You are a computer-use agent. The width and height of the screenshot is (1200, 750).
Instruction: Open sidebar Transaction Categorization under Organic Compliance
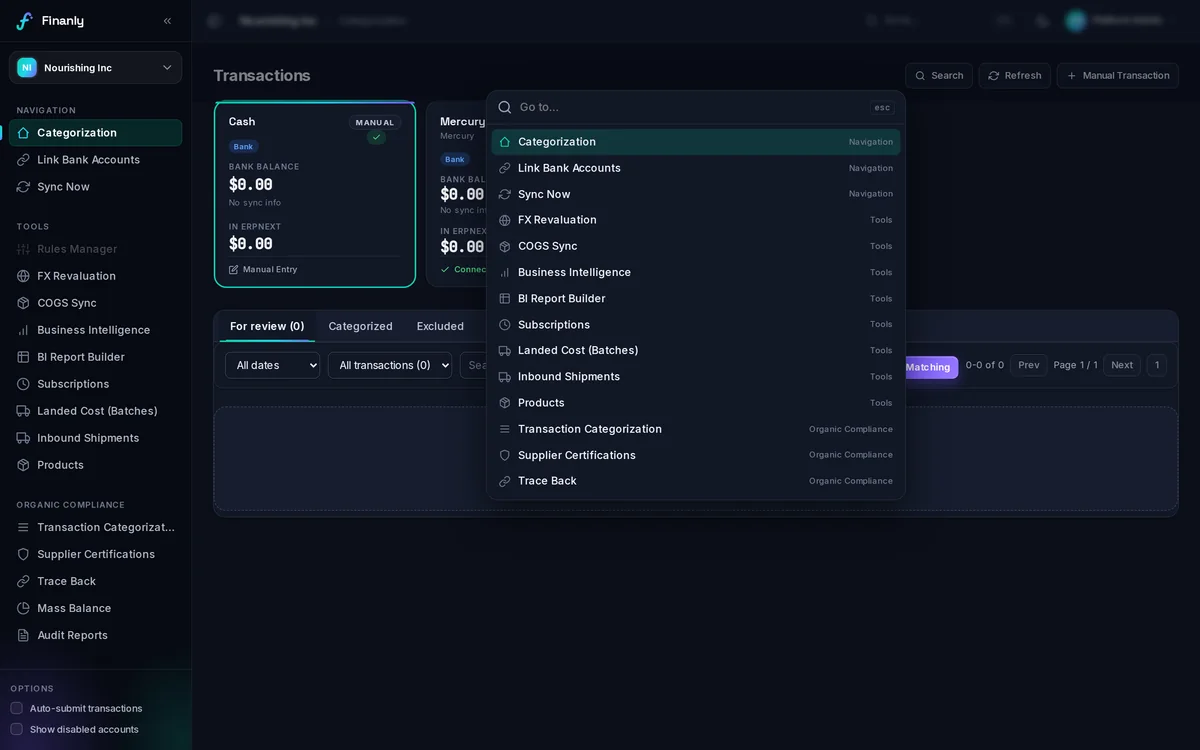click(x=95, y=527)
